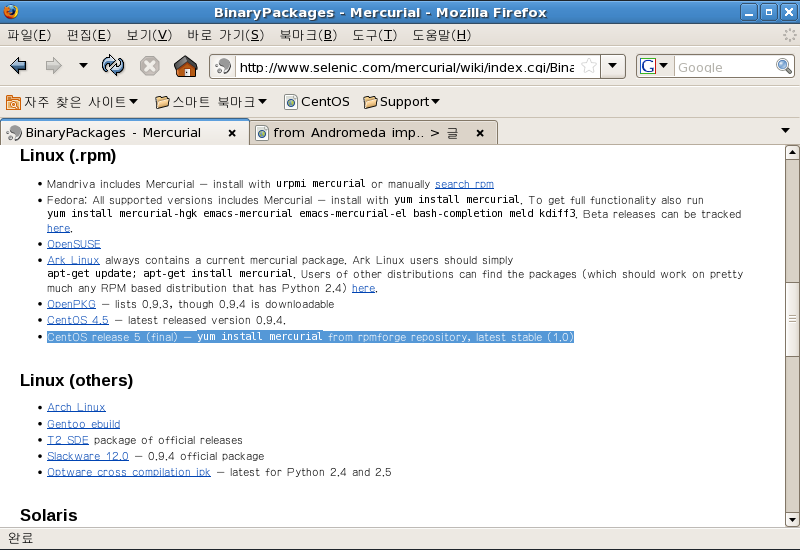Open the list all tabs dropdown
800x550 pixels.
pyautogui.click(x=786, y=131)
